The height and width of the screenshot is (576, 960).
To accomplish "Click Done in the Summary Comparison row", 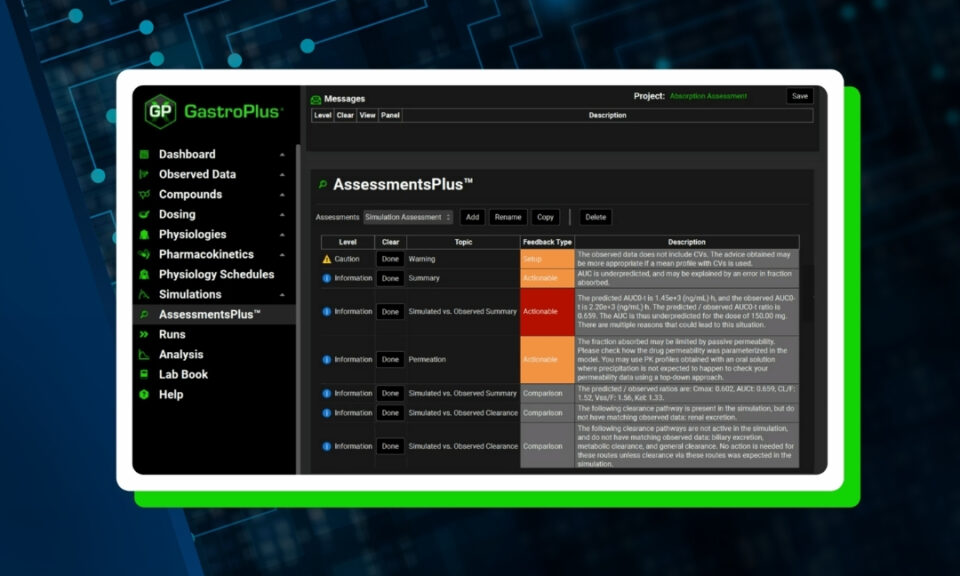I will (x=390, y=394).
